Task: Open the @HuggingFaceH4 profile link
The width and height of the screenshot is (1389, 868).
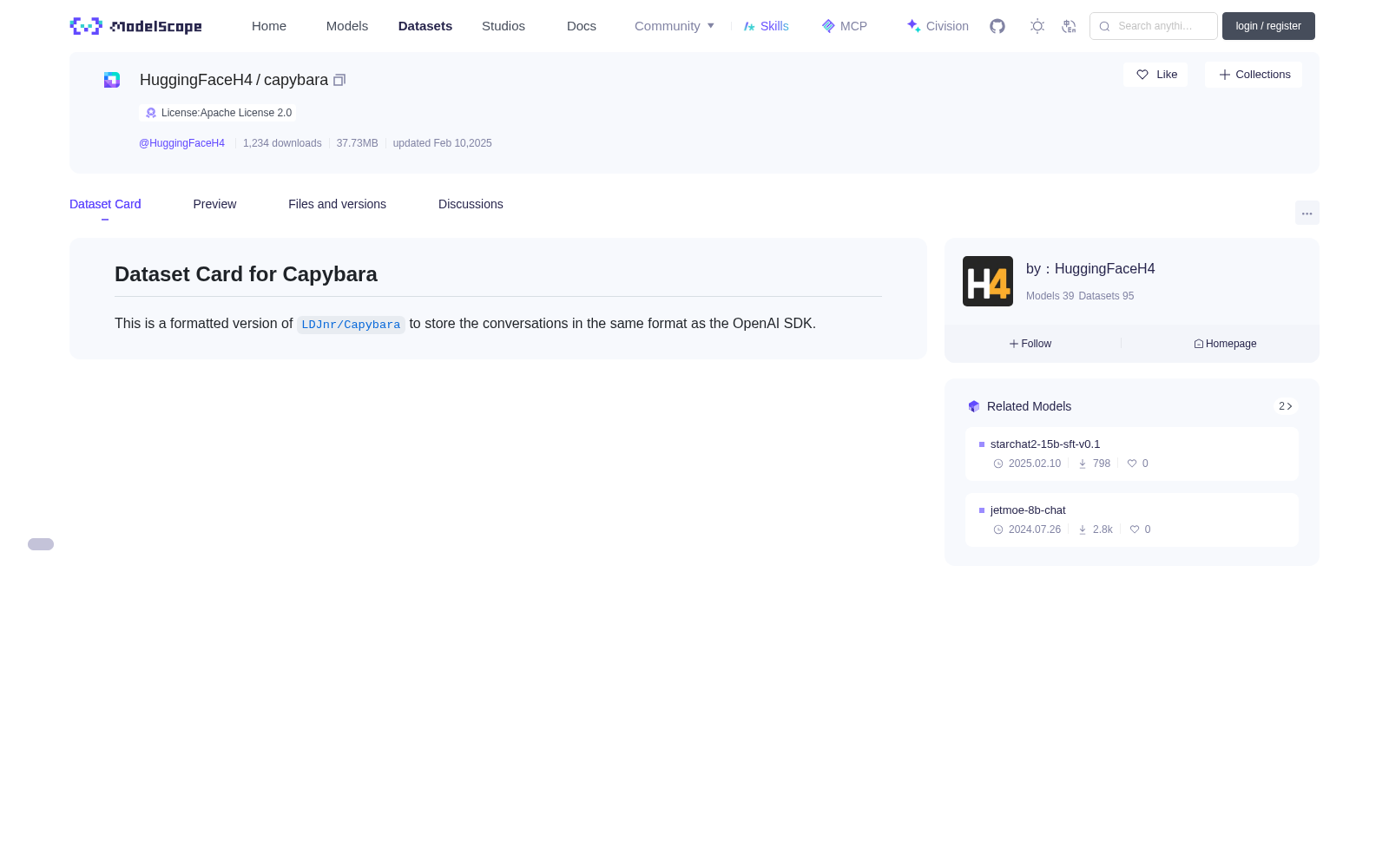Action: pyautogui.click(x=181, y=143)
